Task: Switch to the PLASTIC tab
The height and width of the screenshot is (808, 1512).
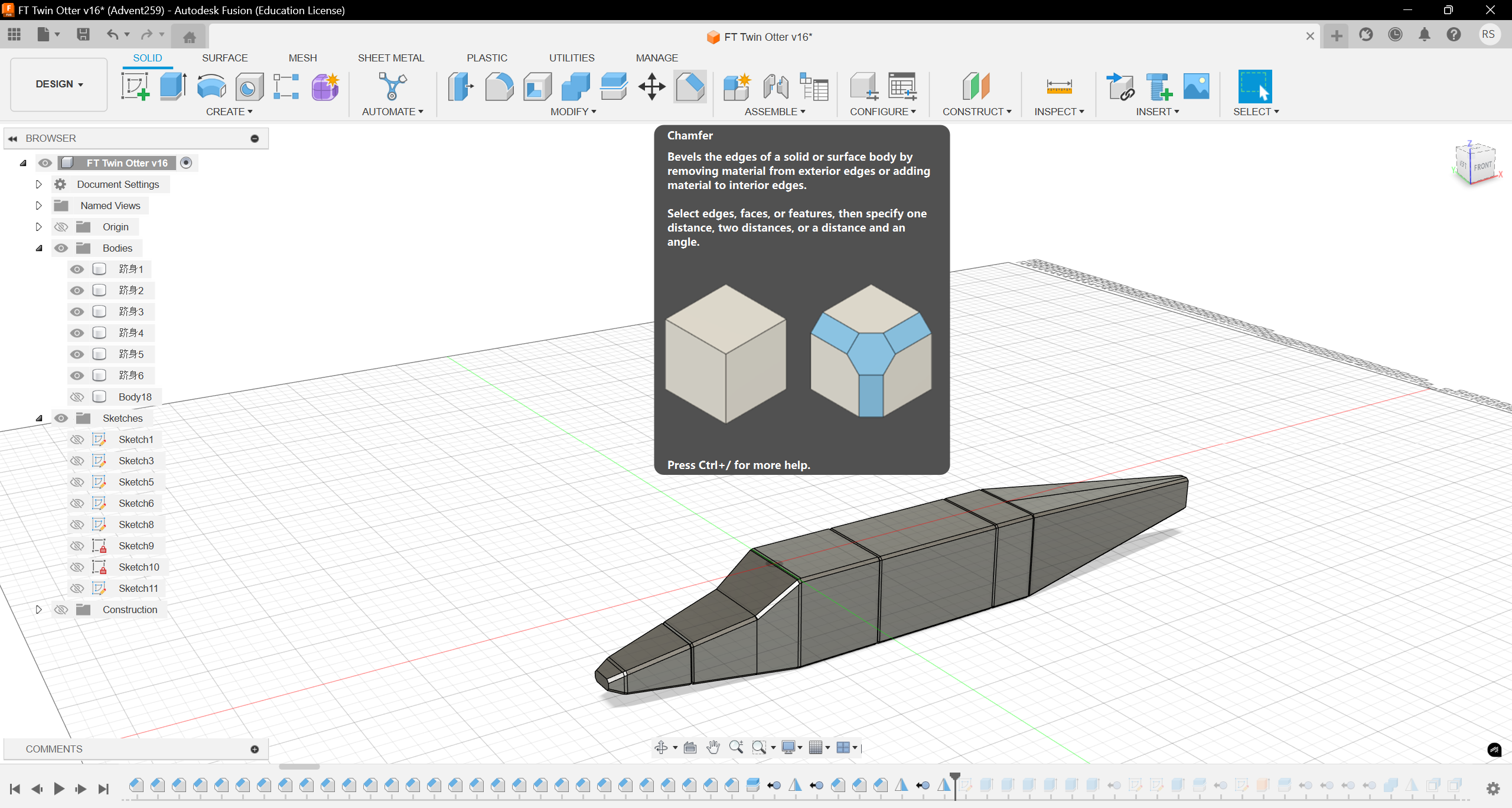Action: click(x=487, y=58)
